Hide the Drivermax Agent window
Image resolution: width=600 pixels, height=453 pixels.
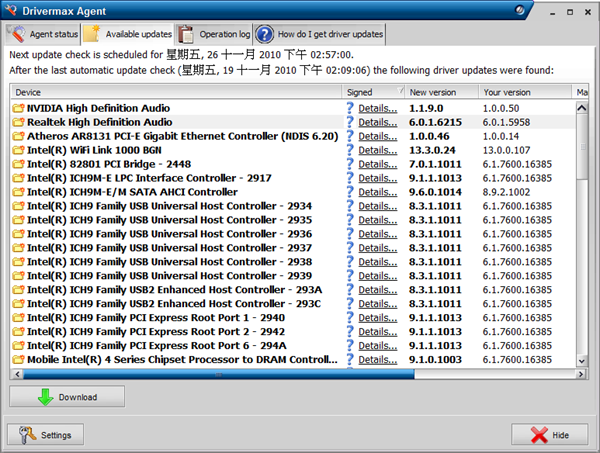(549, 435)
